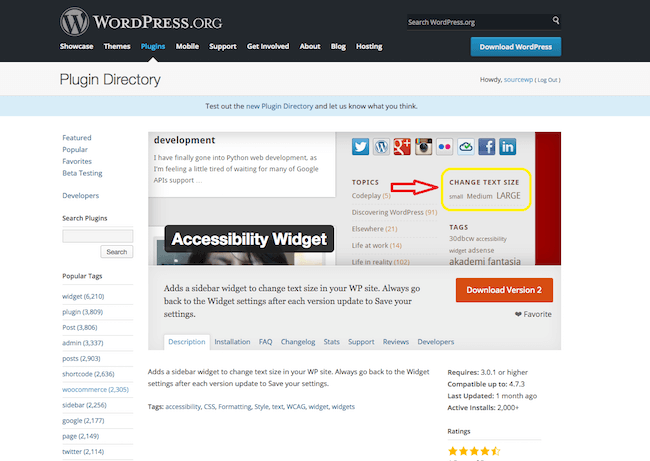Switch to the plugin Support tab
The height and width of the screenshot is (461, 650).
tap(361, 342)
